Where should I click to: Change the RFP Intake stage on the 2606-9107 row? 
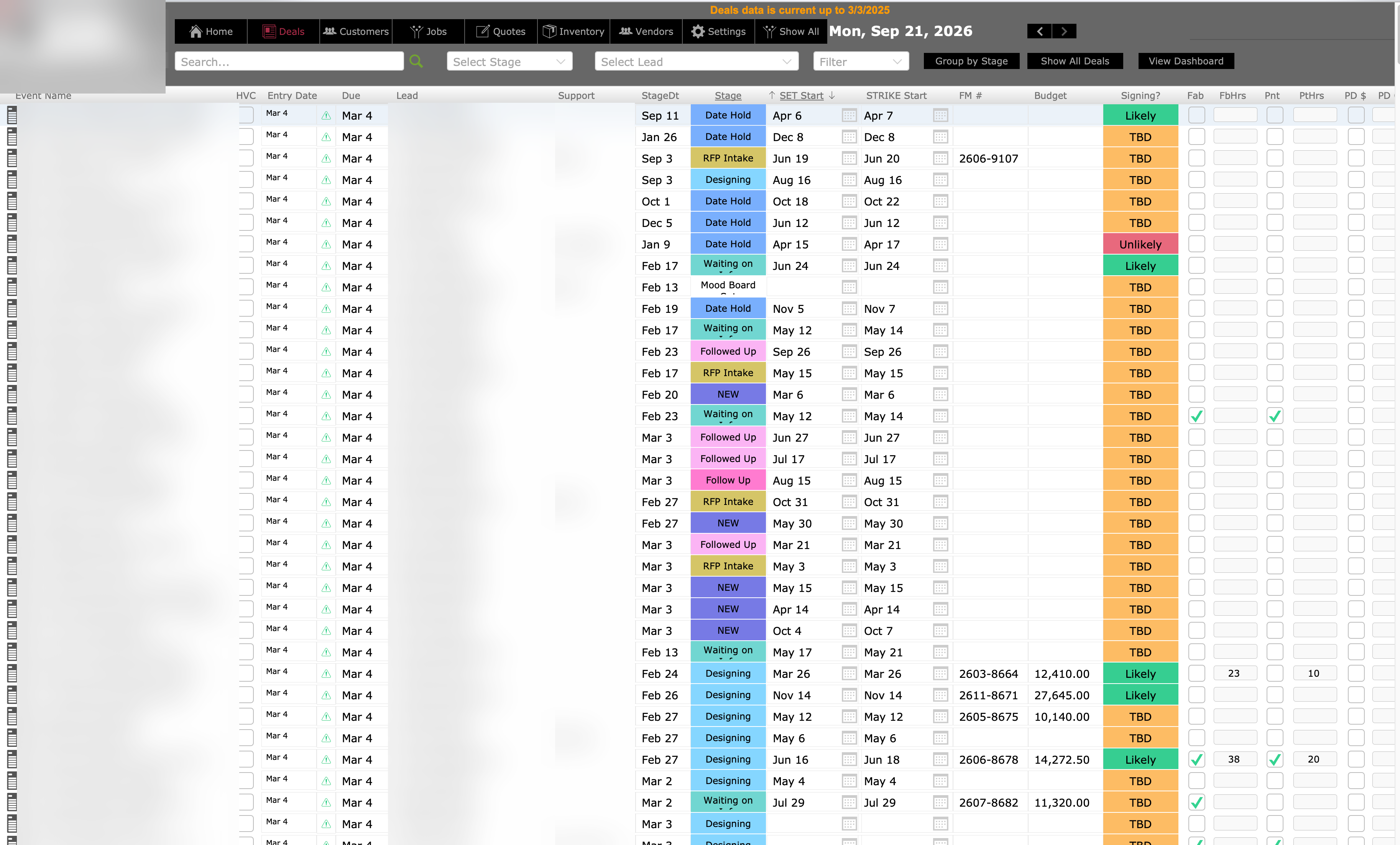coord(728,159)
